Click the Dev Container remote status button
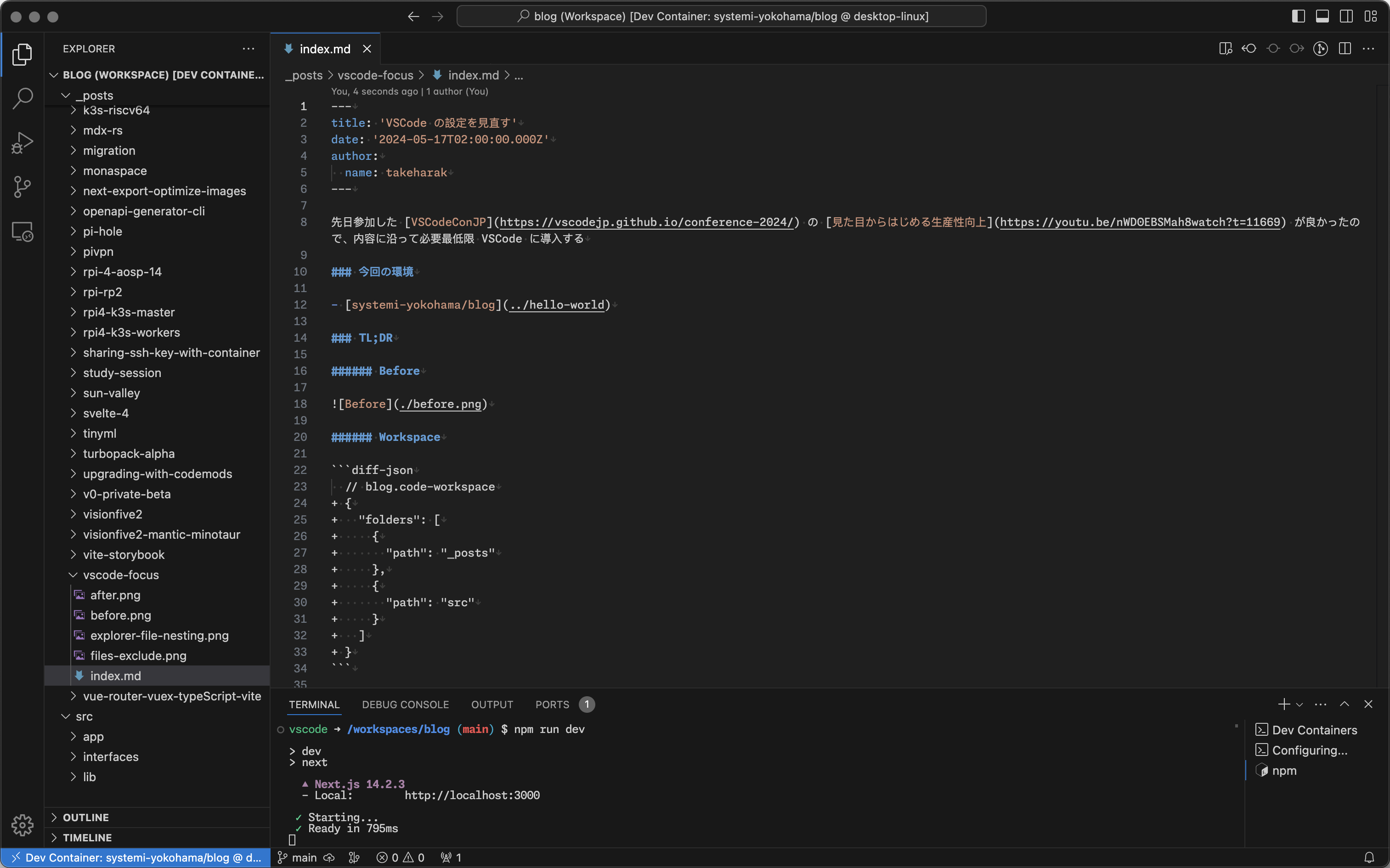1390x868 pixels. [136, 858]
